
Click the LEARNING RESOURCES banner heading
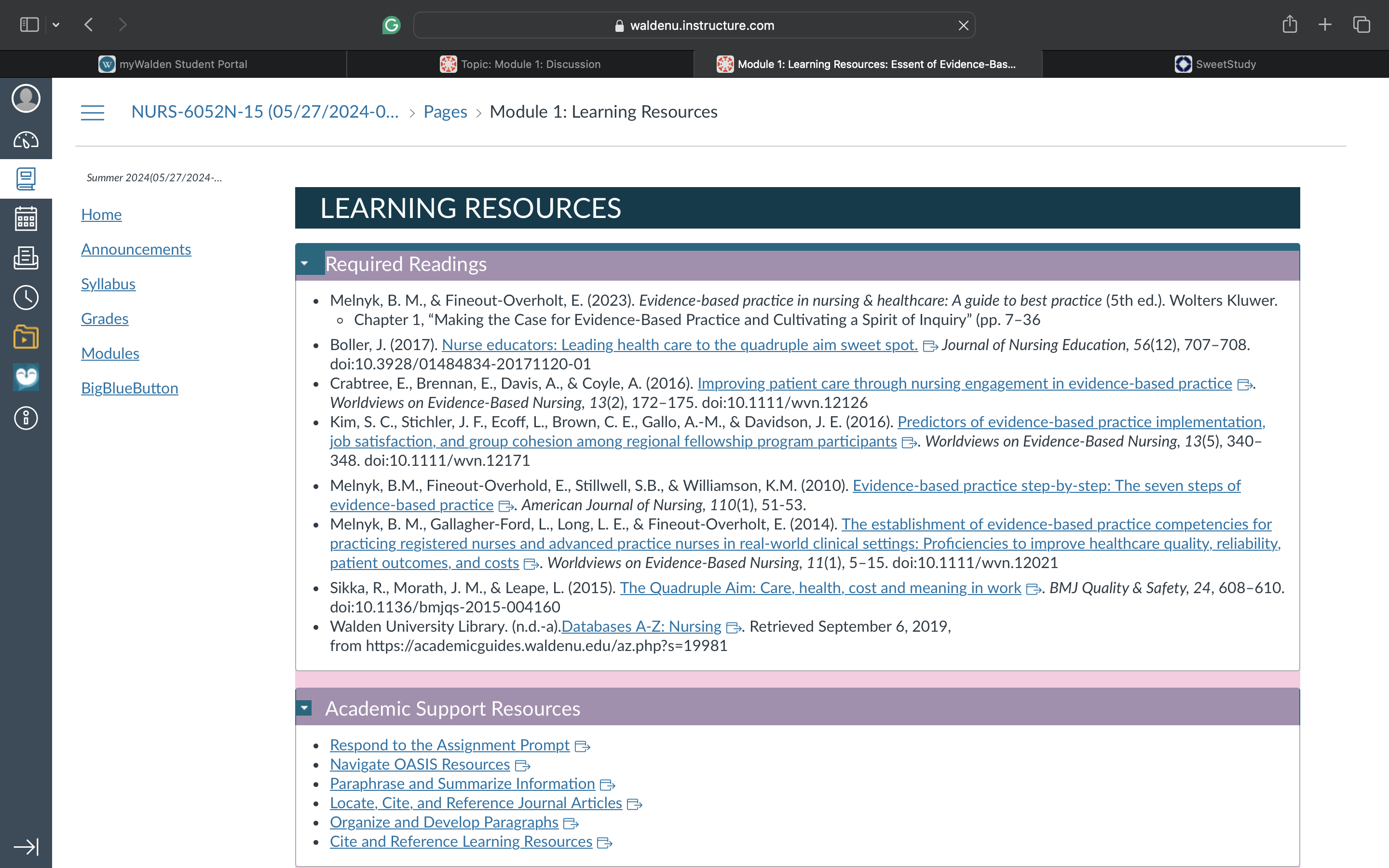click(471, 208)
